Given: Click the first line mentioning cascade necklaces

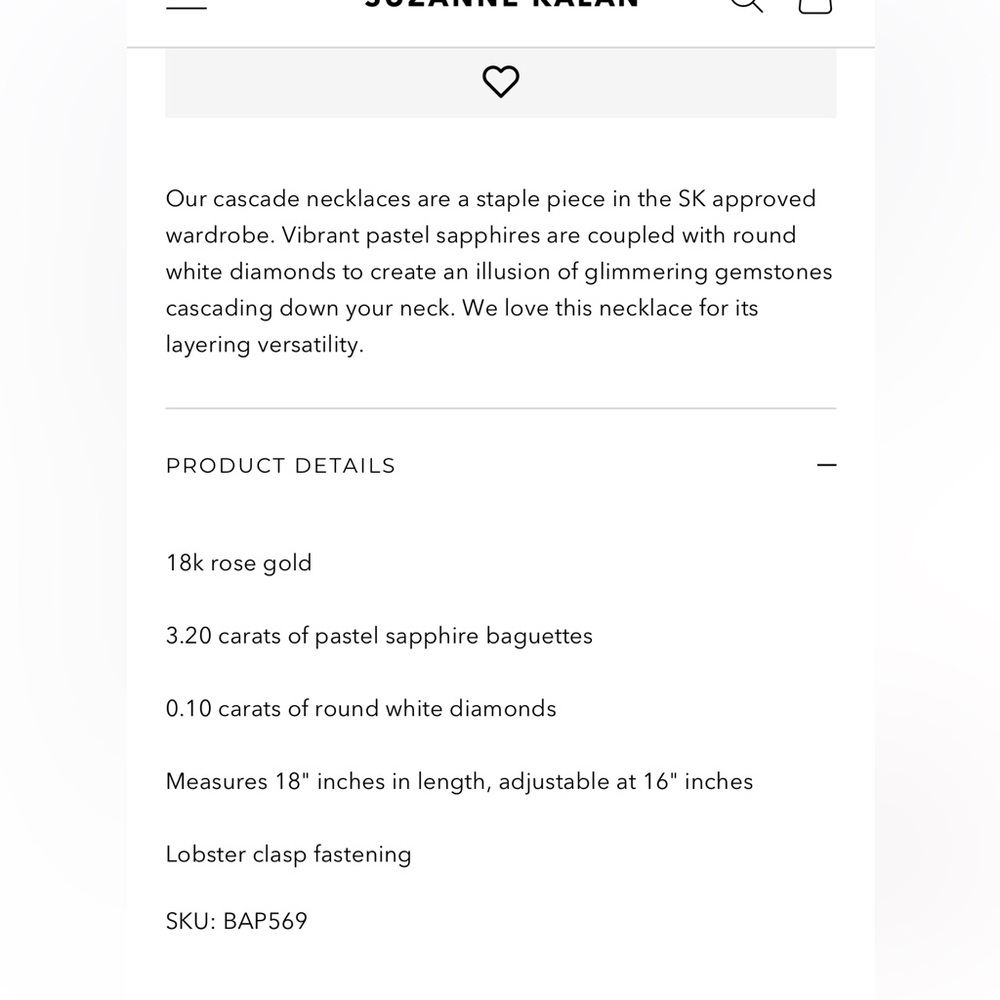Looking at the screenshot, I should click(x=490, y=199).
